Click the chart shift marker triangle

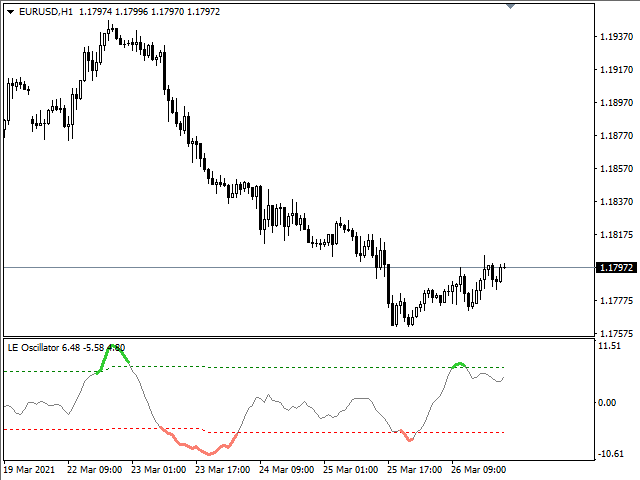[510, 6]
